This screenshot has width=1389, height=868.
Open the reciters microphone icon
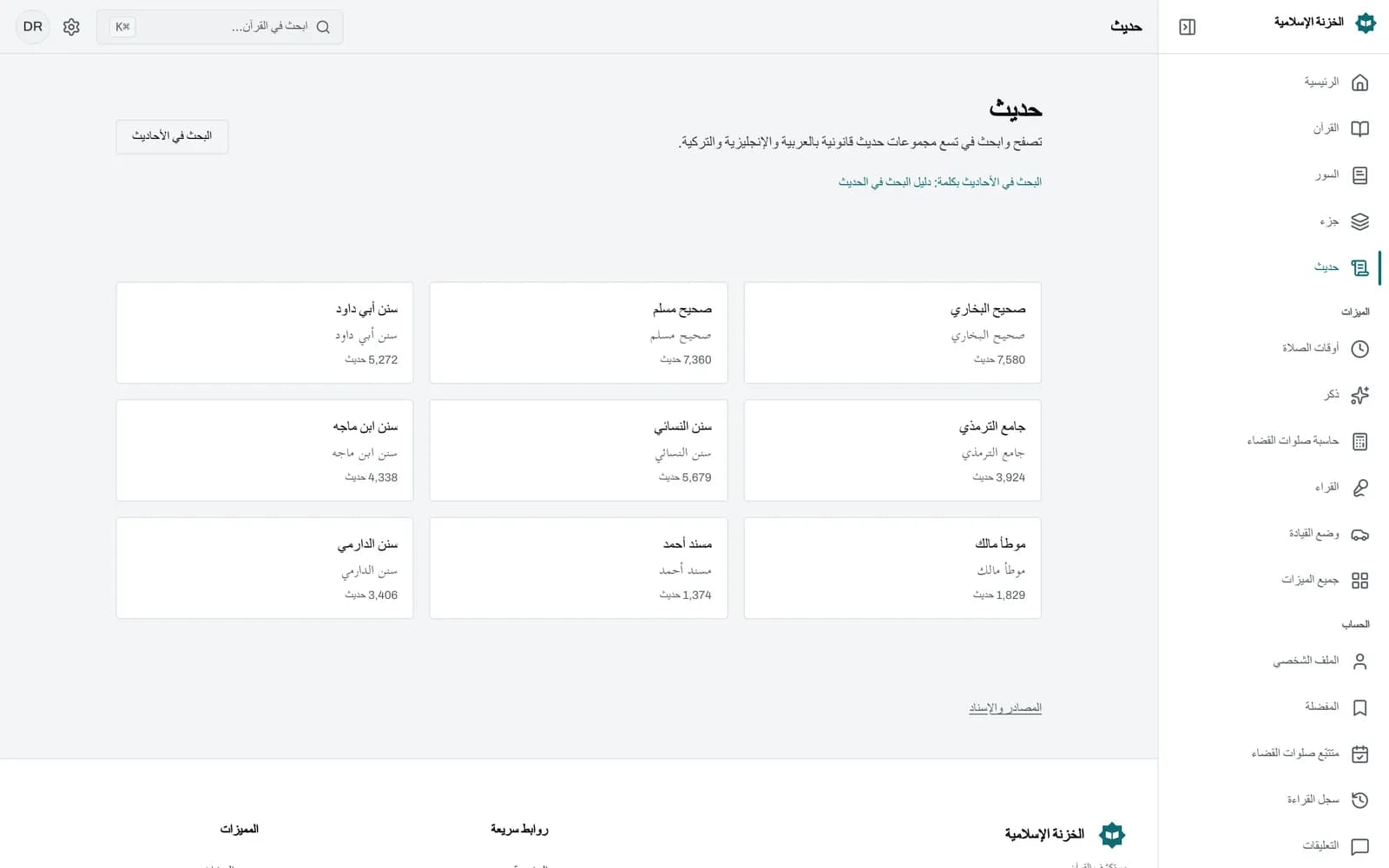coord(1359,488)
